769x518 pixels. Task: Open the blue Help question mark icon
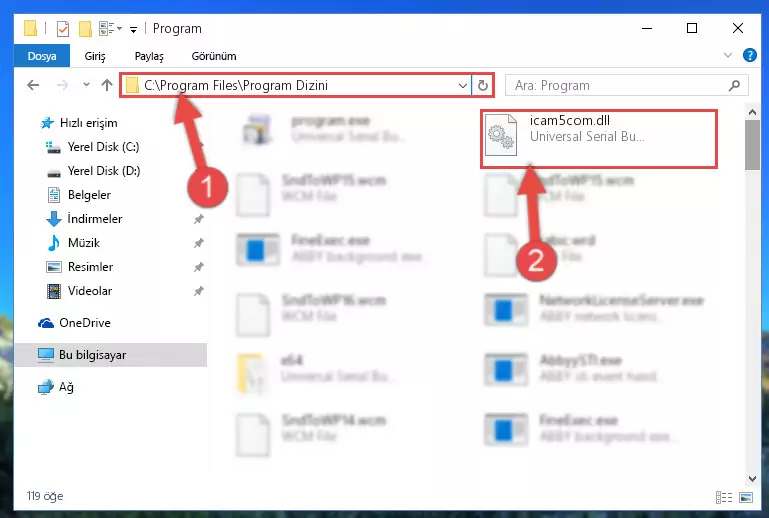[749, 55]
